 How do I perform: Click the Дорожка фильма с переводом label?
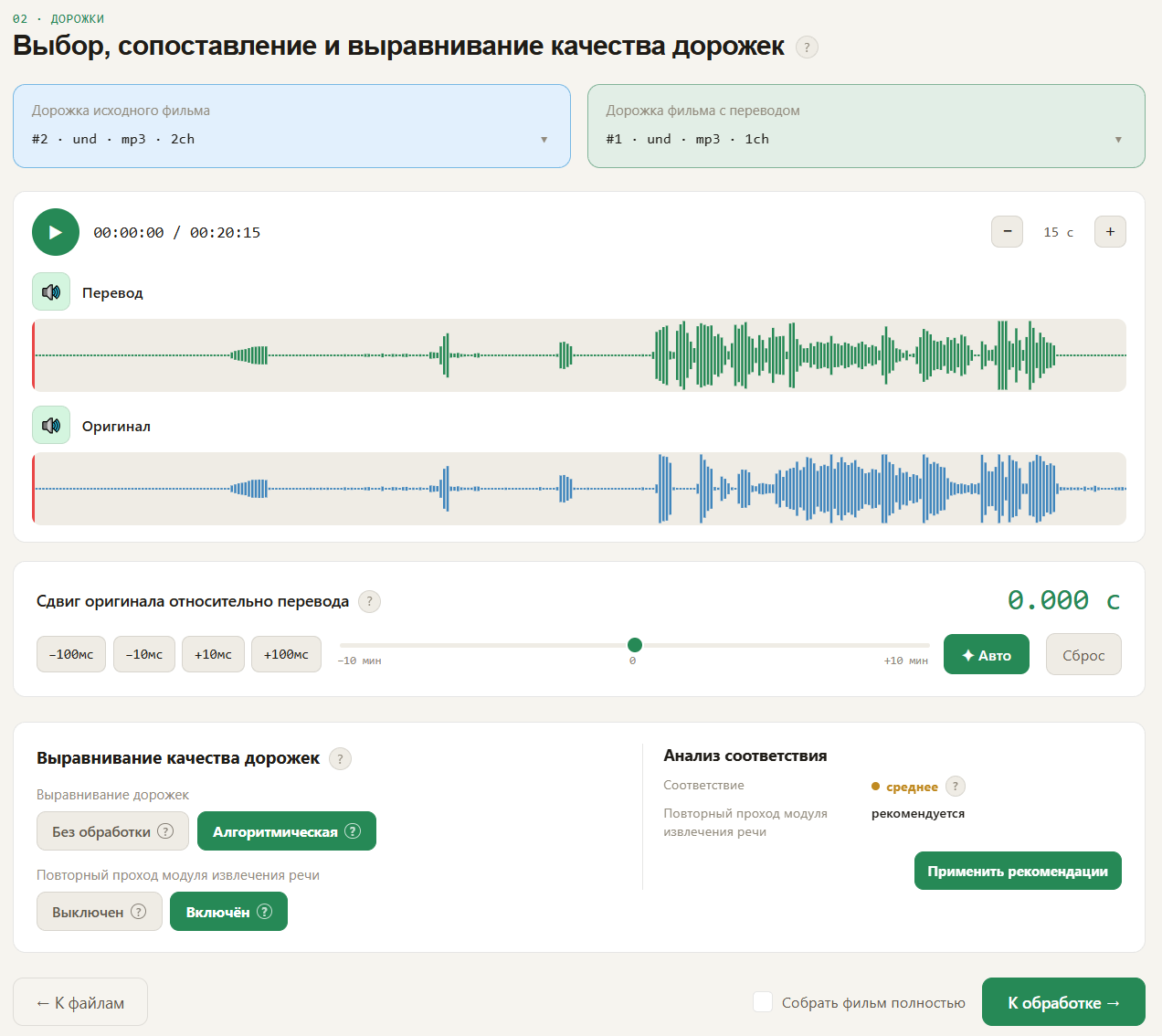[x=702, y=111]
